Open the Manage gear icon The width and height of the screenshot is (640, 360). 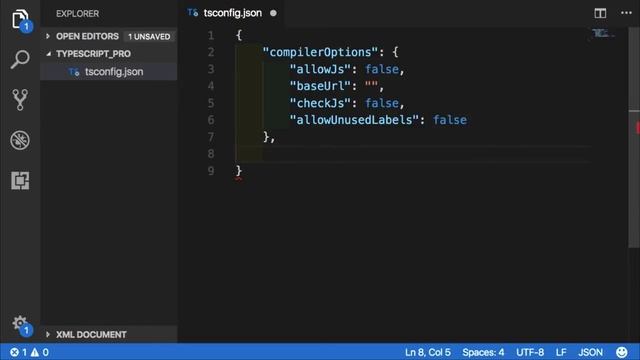click(x=20, y=324)
